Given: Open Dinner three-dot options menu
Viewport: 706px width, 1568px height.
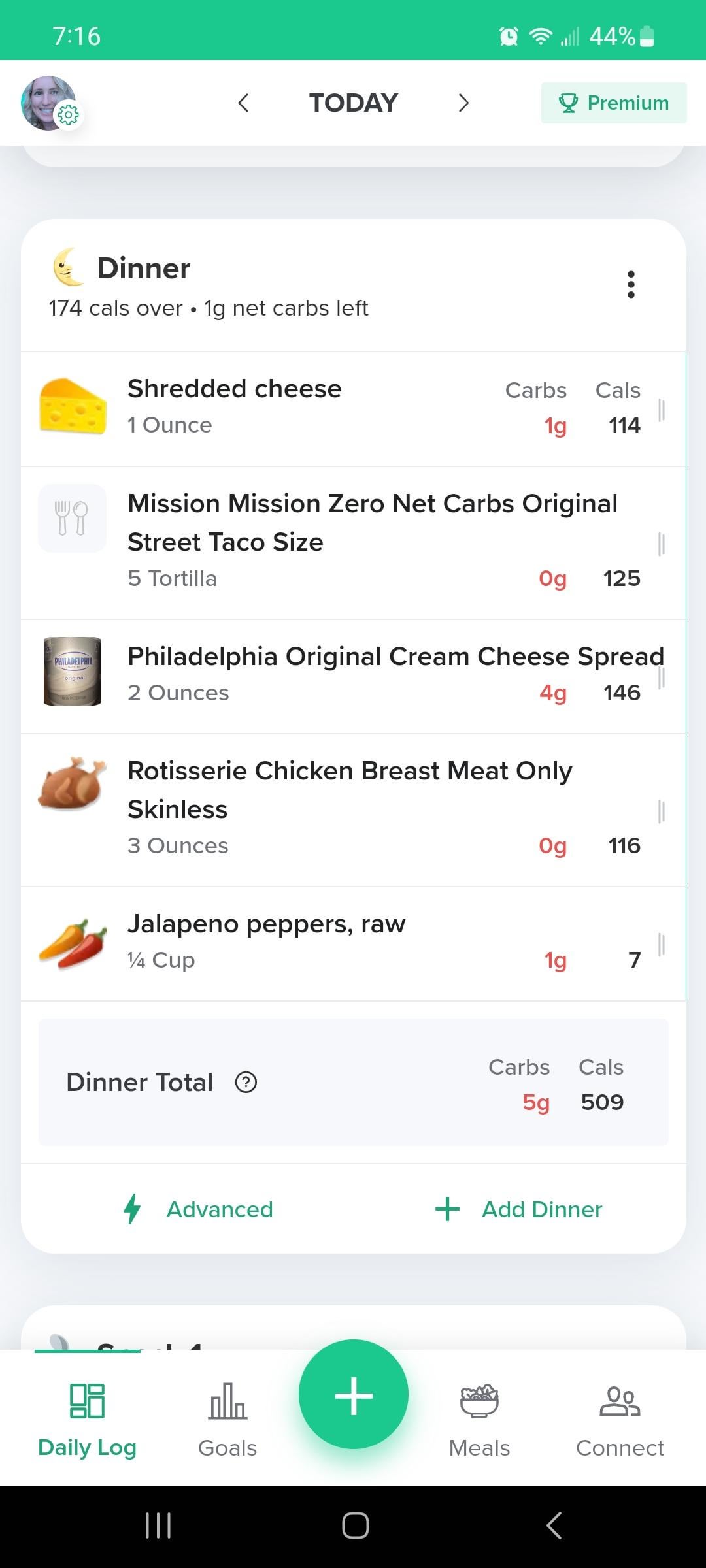Looking at the screenshot, I should [631, 285].
